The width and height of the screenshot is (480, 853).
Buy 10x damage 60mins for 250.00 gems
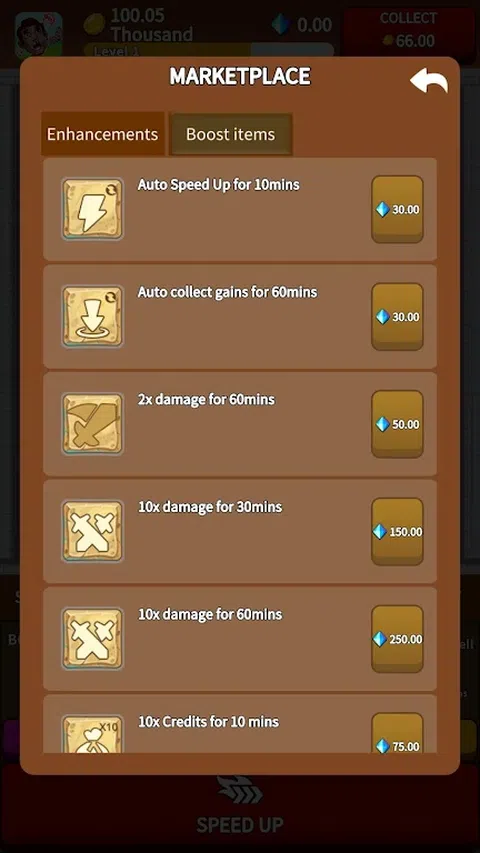click(x=397, y=639)
